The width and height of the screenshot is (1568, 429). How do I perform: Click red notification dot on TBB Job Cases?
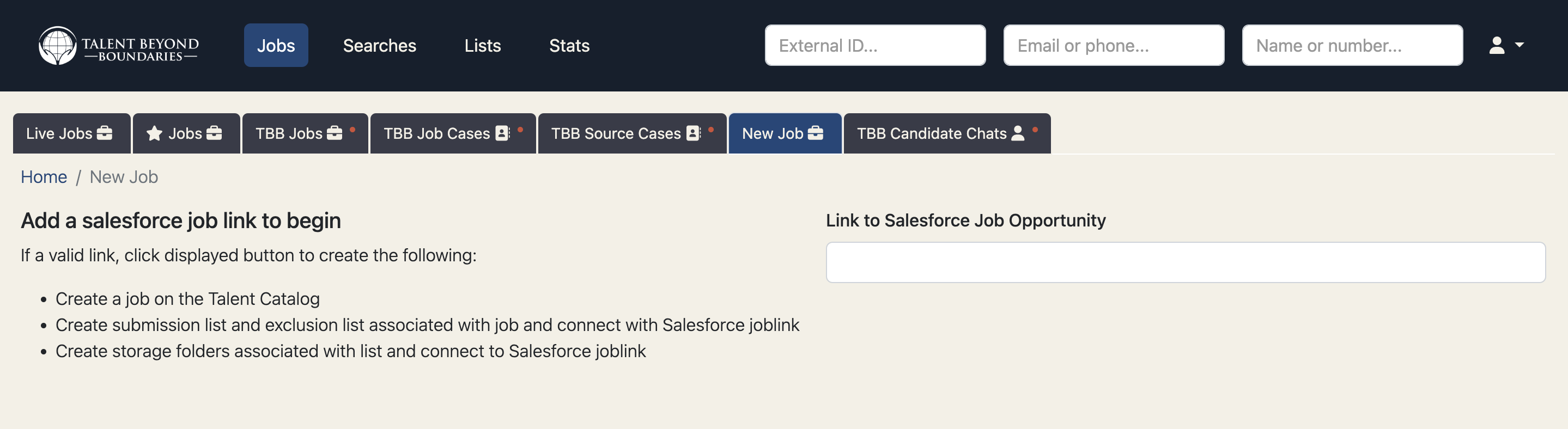[520, 129]
